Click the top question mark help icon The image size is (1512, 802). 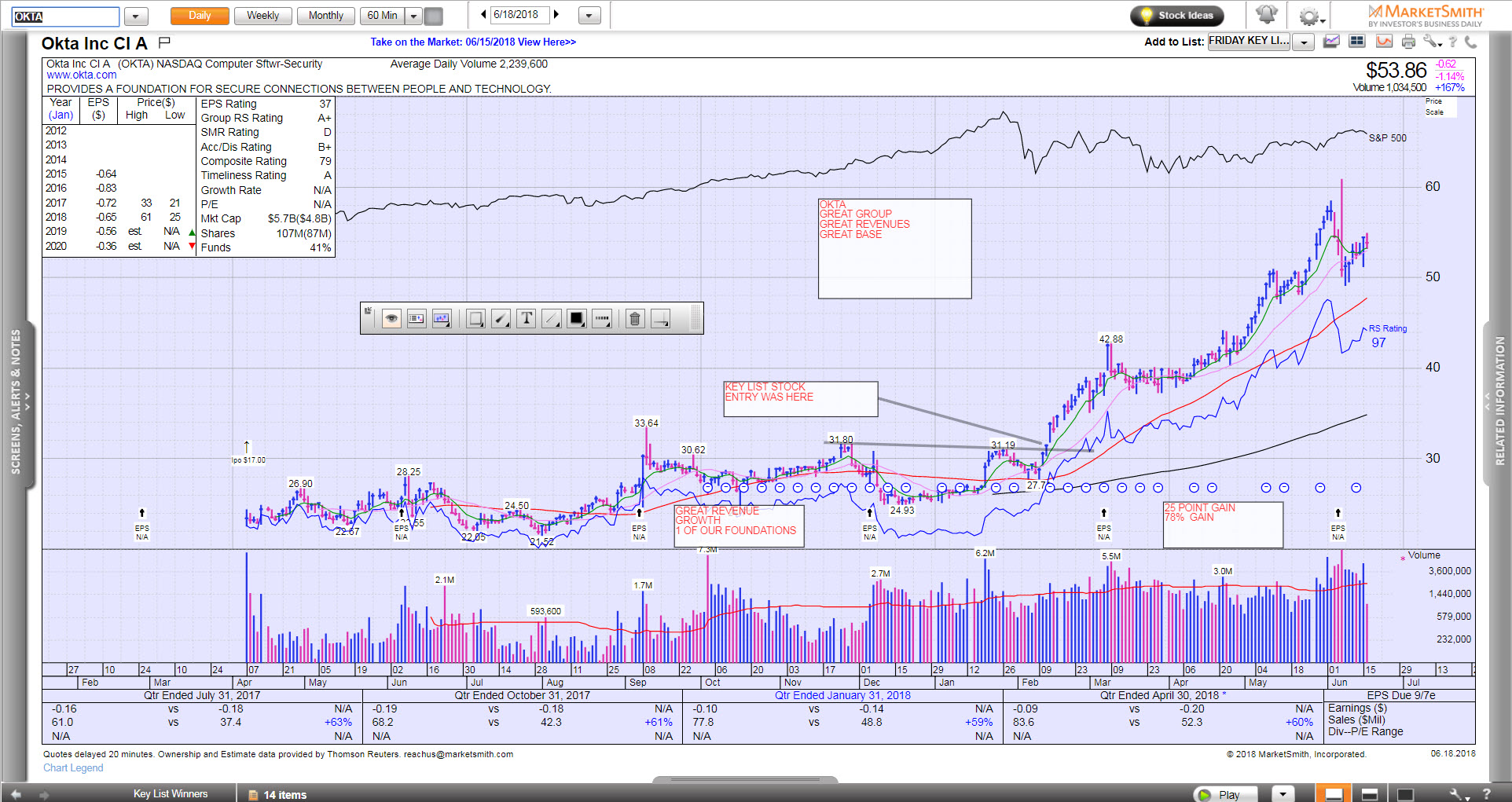point(1453,42)
